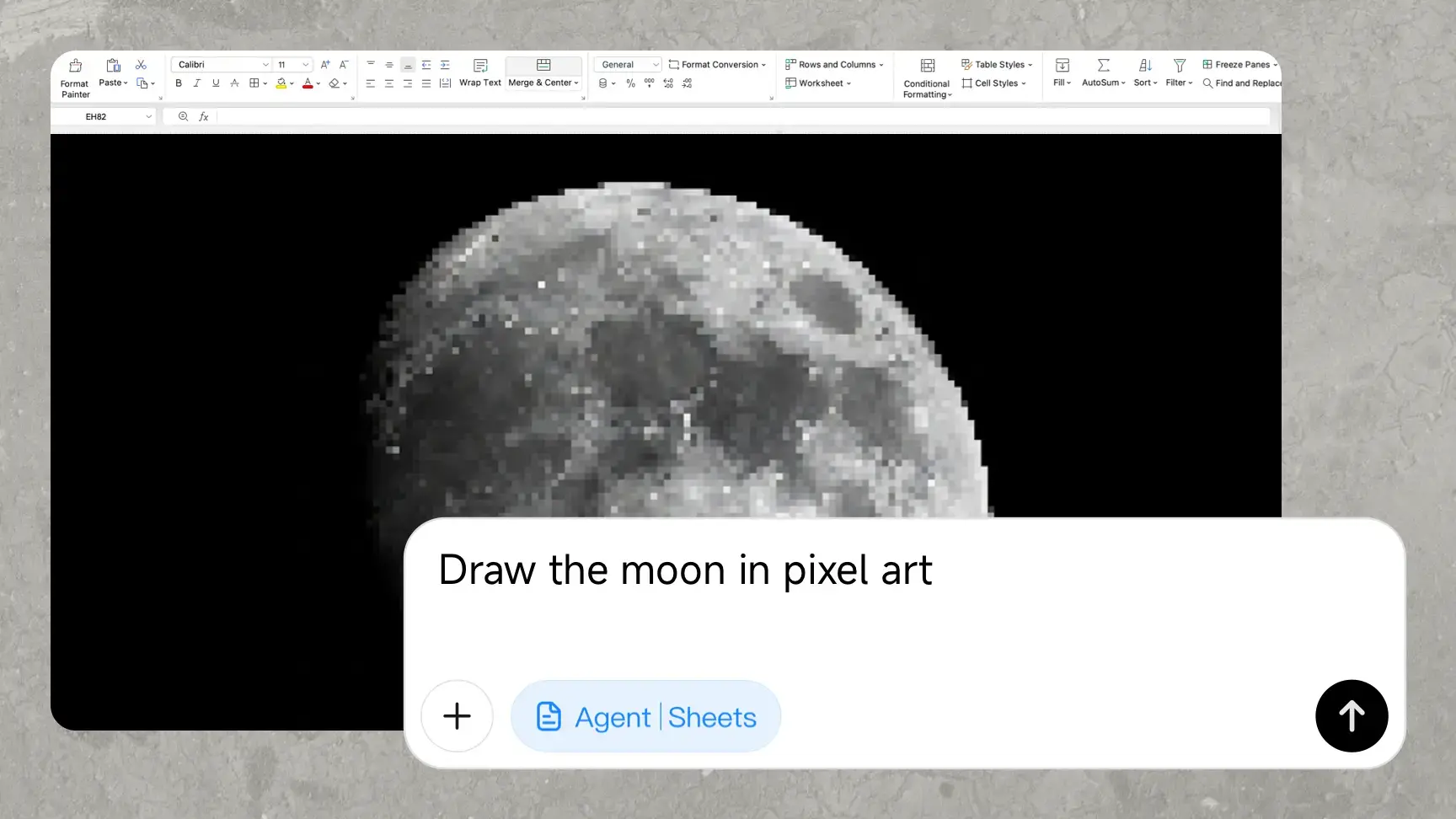The image size is (1456, 819).
Task: Expand the Merge & Center options
Action: point(576,83)
